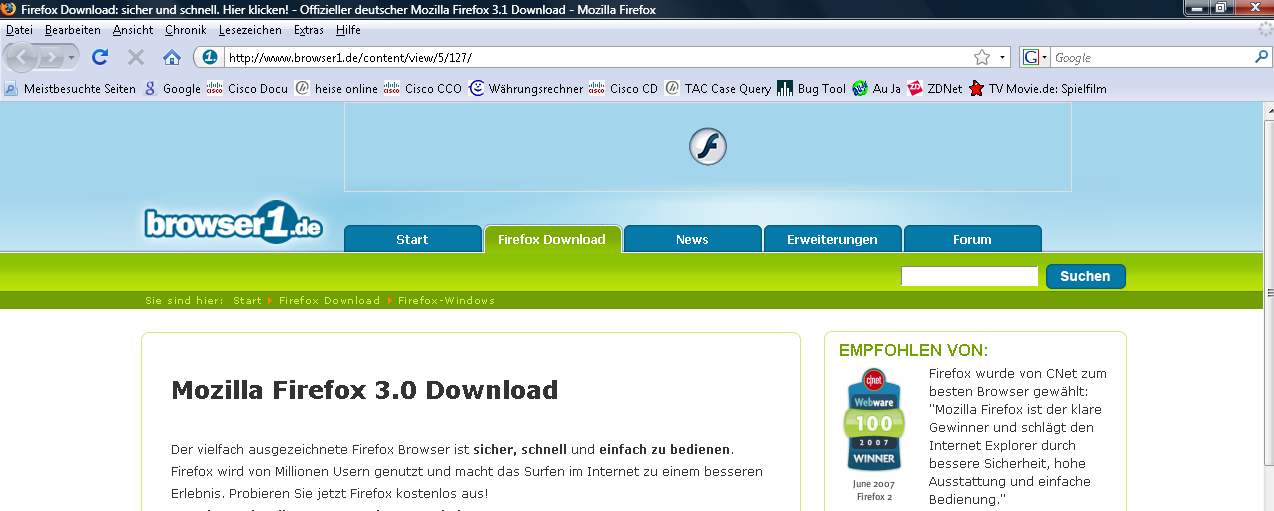Screen dimensions: 1274x511
Task: Open the Forum tab
Action: point(972,239)
